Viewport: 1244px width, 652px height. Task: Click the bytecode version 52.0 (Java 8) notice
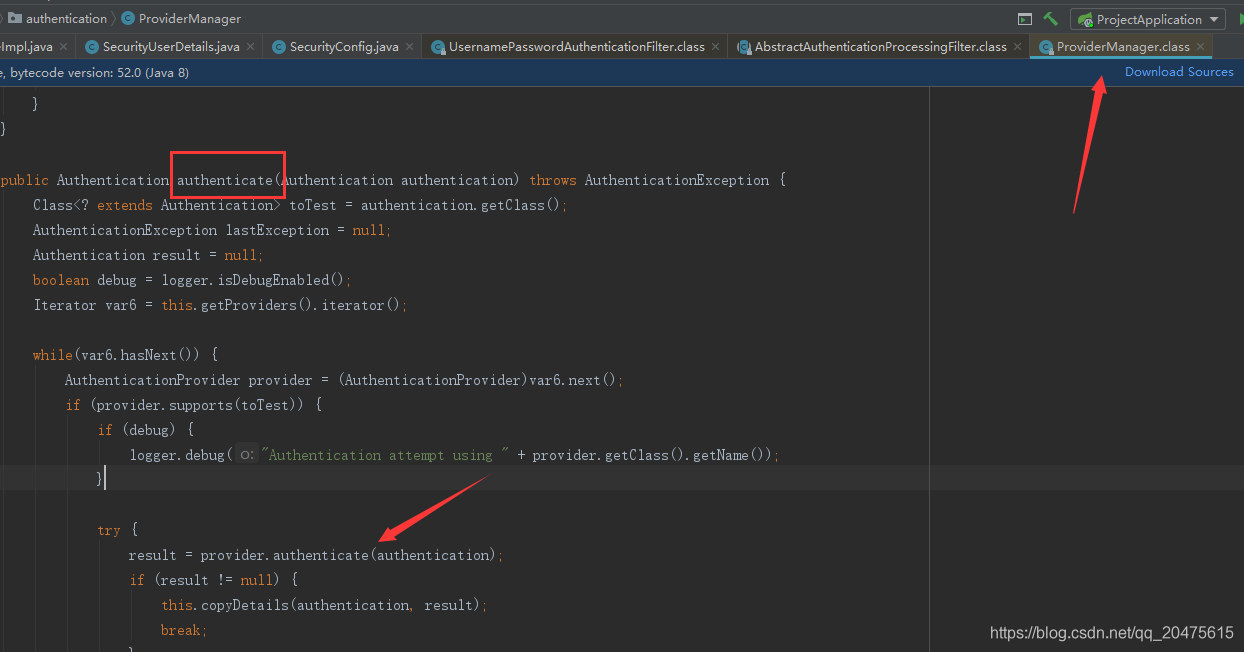[x=99, y=72]
